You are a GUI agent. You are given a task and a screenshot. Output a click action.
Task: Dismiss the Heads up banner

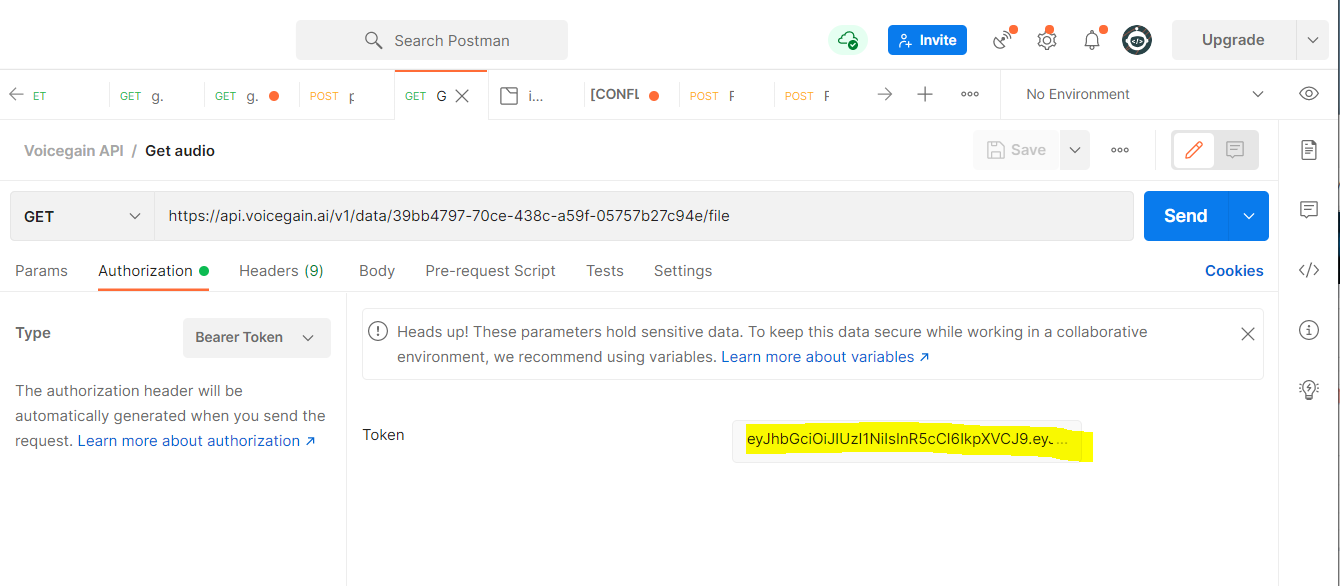(x=1247, y=334)
